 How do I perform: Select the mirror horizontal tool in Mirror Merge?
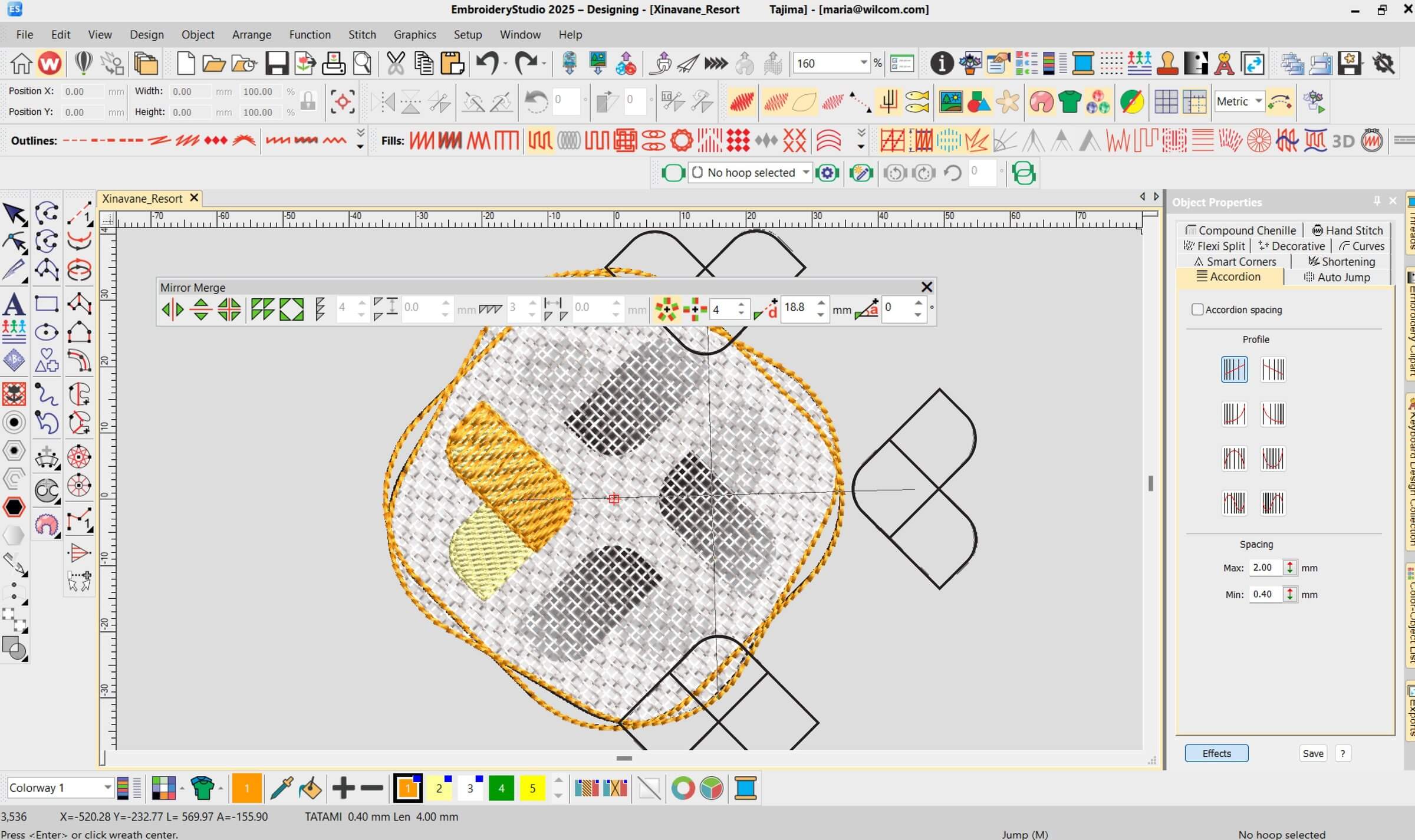pos(172,309)
